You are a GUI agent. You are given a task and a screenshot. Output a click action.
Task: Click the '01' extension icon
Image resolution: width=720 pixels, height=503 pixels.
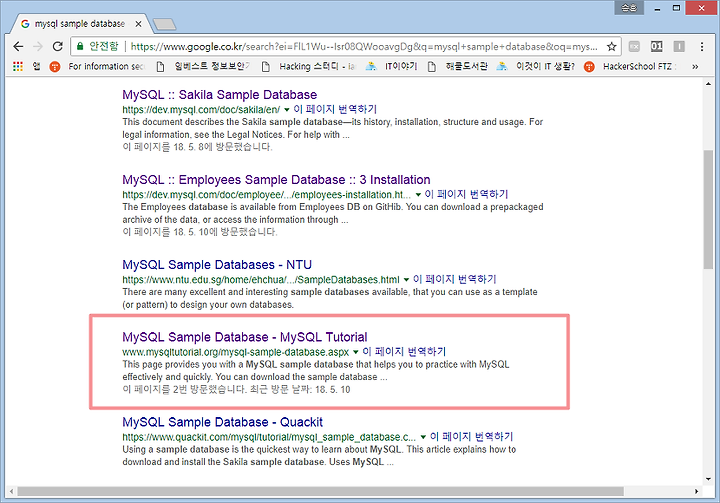[657, 46]
